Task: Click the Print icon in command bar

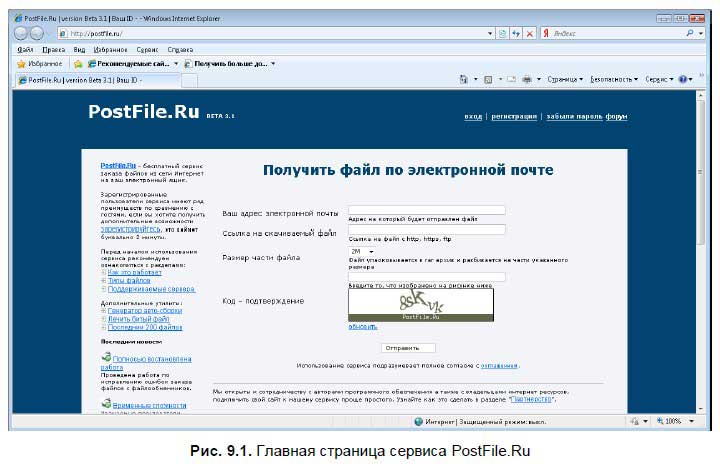Action: [526, 78]
